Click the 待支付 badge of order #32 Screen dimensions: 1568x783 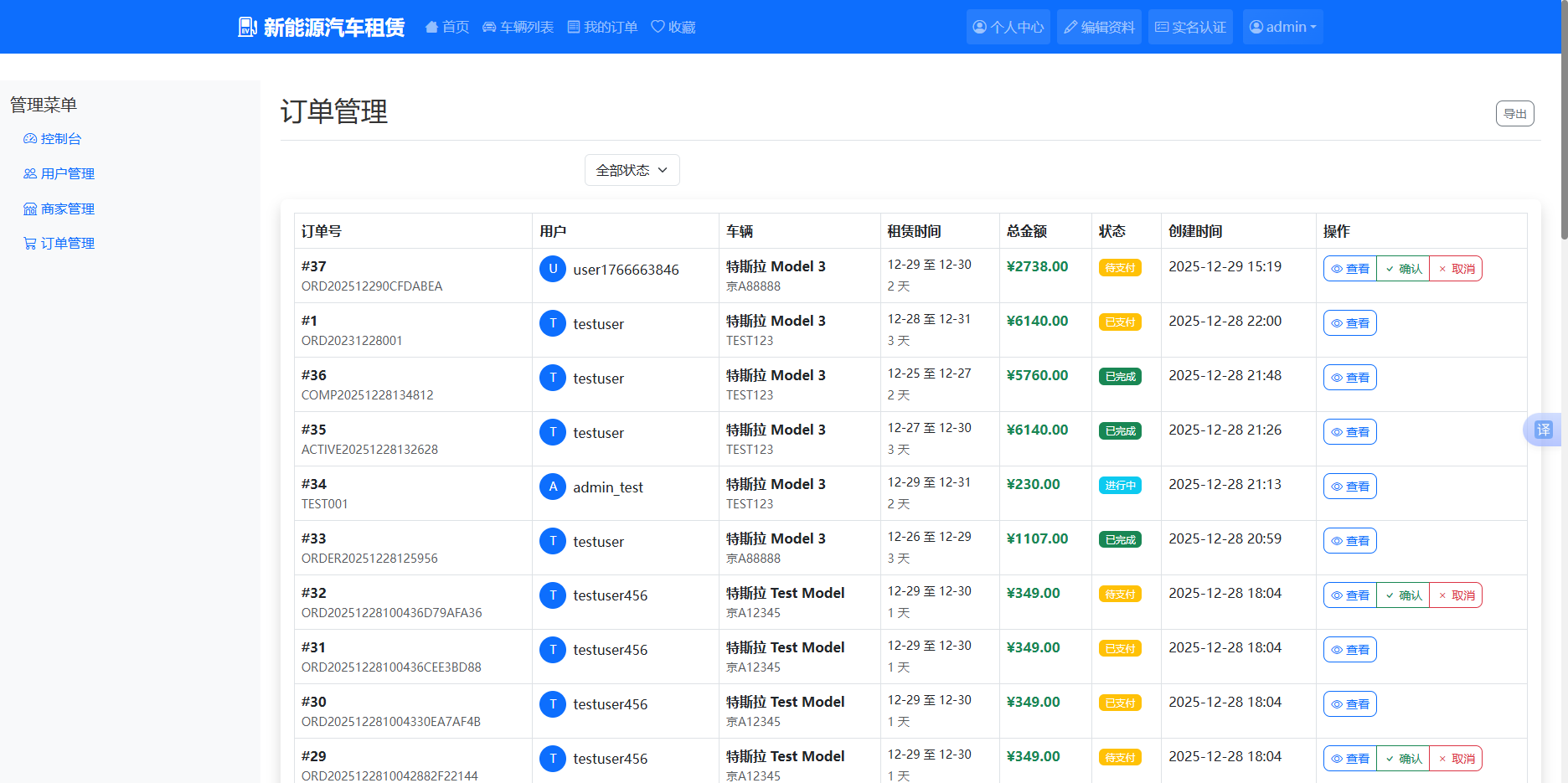coord(1120,595)
